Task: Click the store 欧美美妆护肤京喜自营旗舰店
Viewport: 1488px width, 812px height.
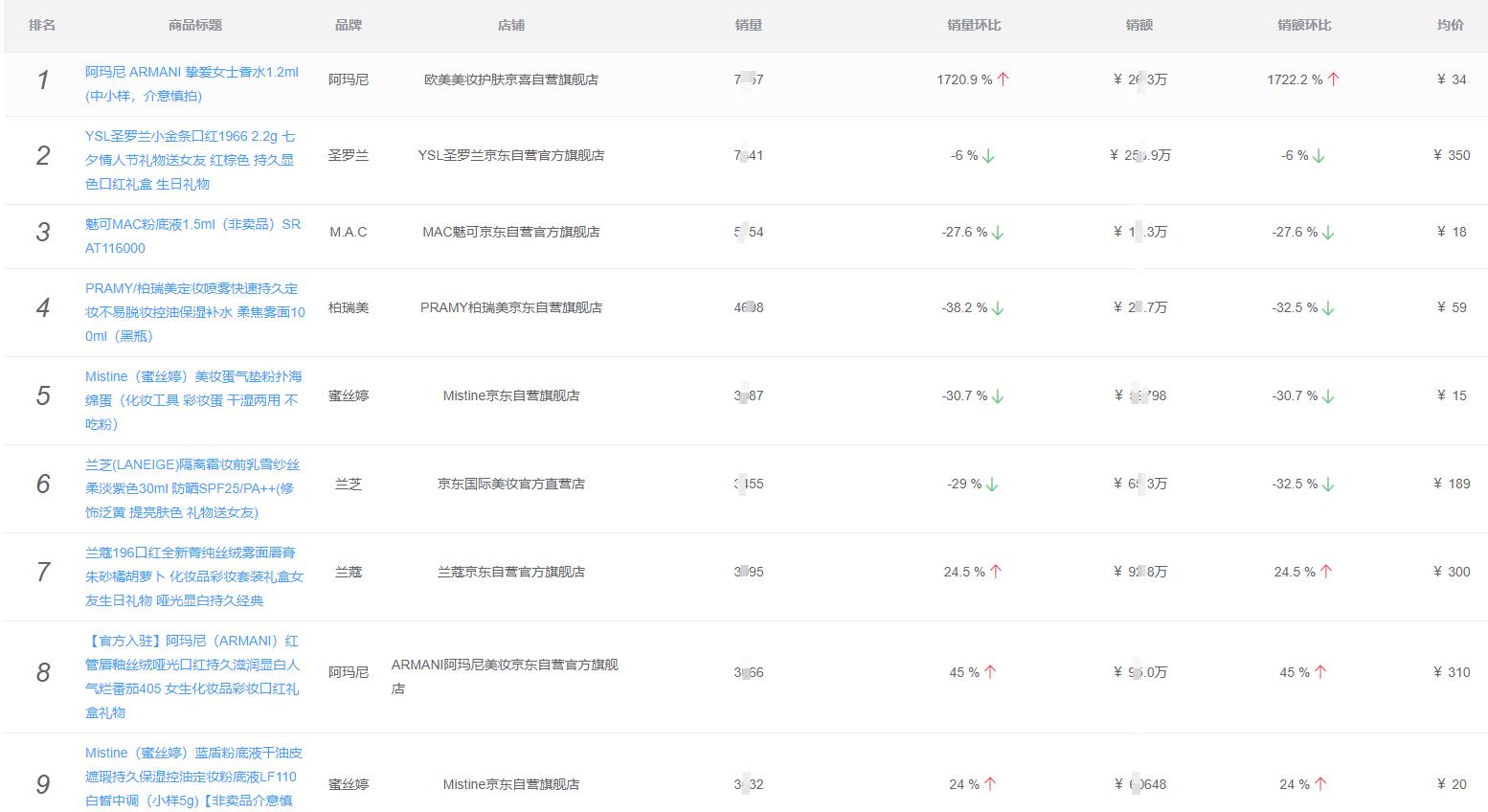Action: pyautogui.click(x=511, y=79)
